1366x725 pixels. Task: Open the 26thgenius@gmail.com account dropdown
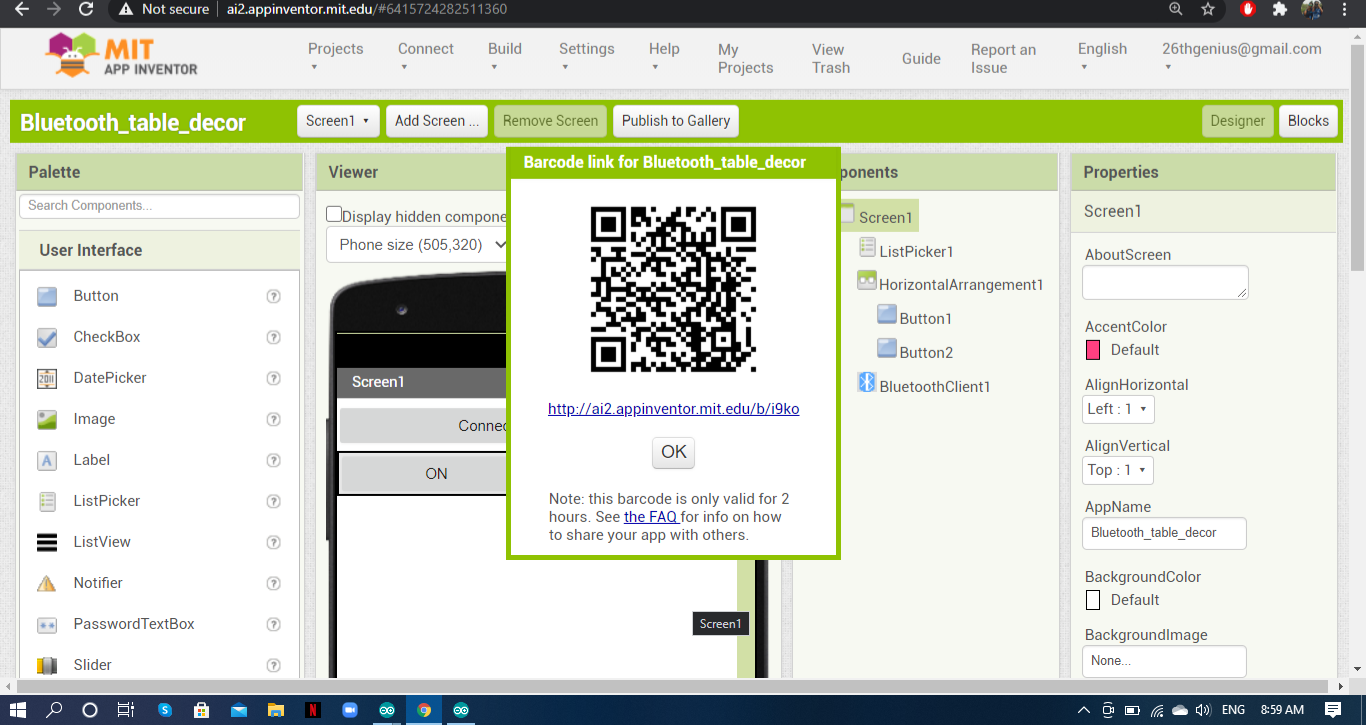1241,57
